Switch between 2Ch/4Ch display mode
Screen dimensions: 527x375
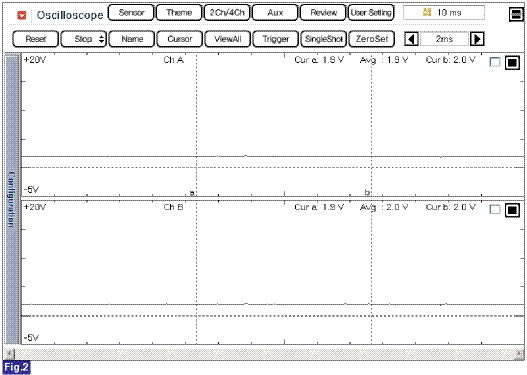pyautogui.click(x=227, y=13)
